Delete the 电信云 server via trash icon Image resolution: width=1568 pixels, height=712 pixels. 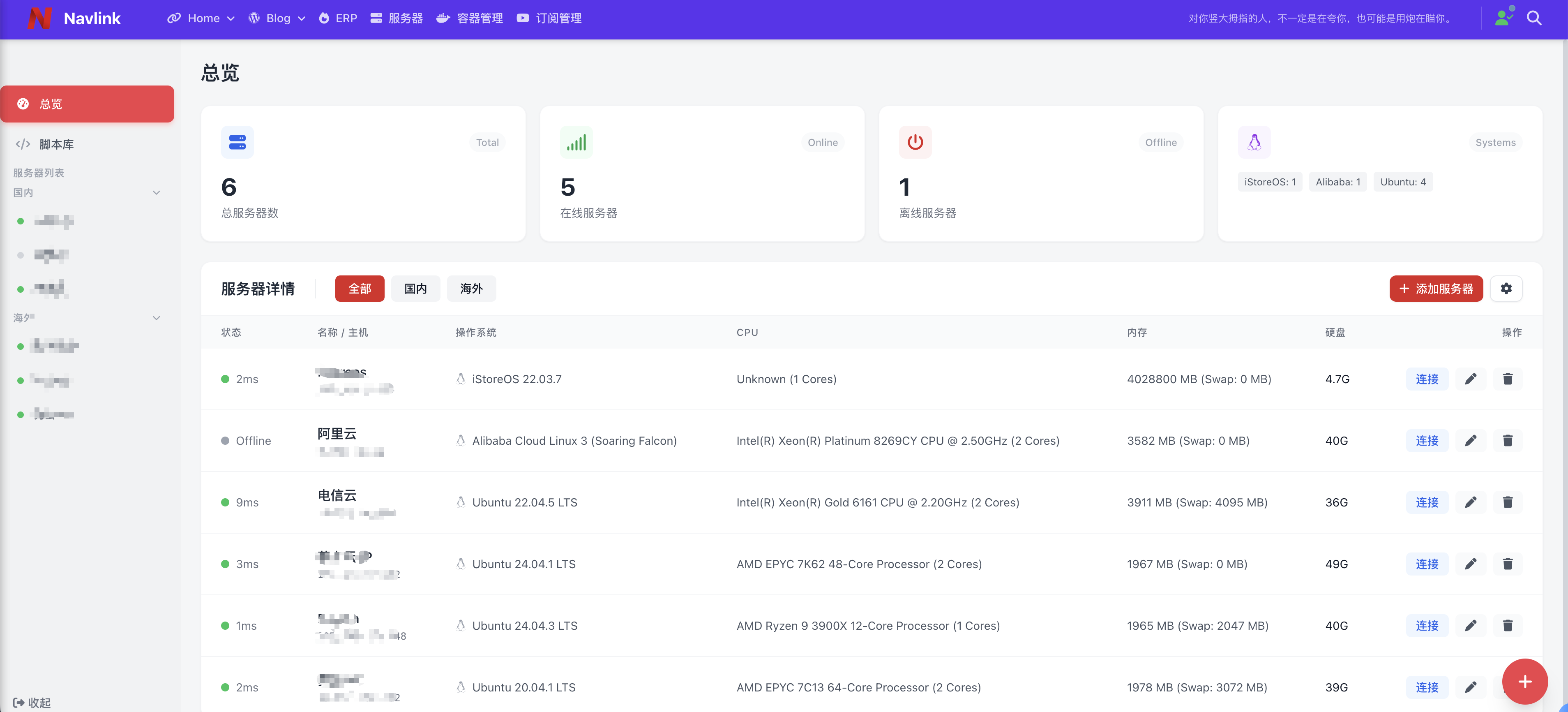[1507, 502]
